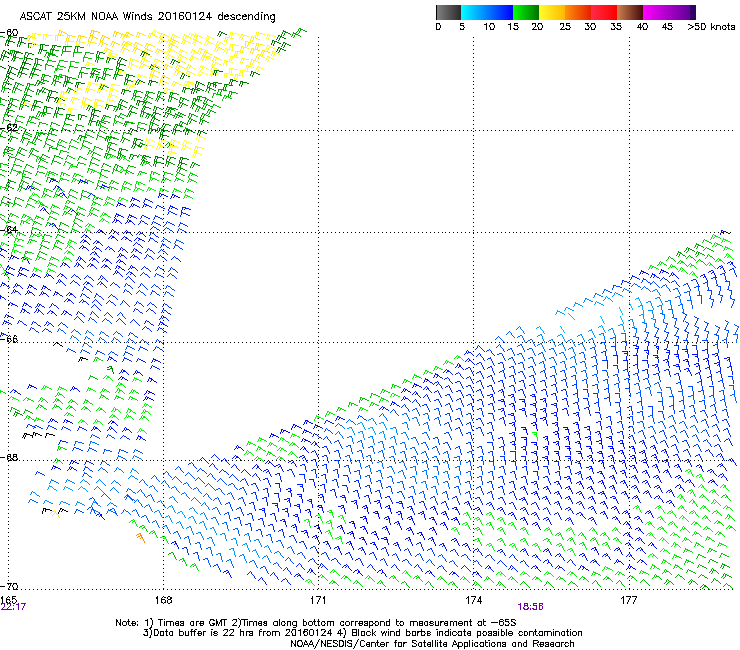The height and width of the screenshot is (650, 740).
Task: Click the '-62' latitude label
Action: tap(9, 127)
